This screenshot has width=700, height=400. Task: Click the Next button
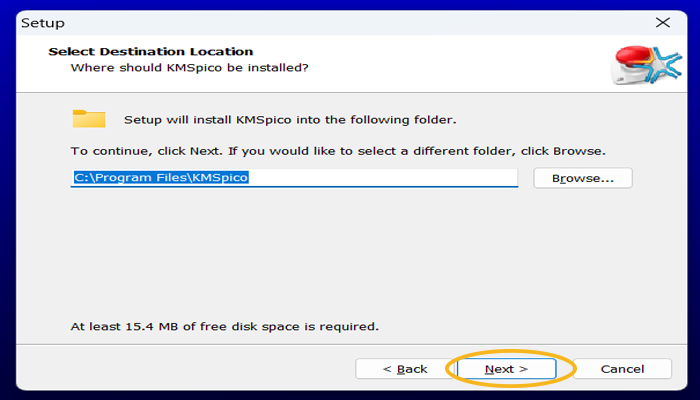506,369
